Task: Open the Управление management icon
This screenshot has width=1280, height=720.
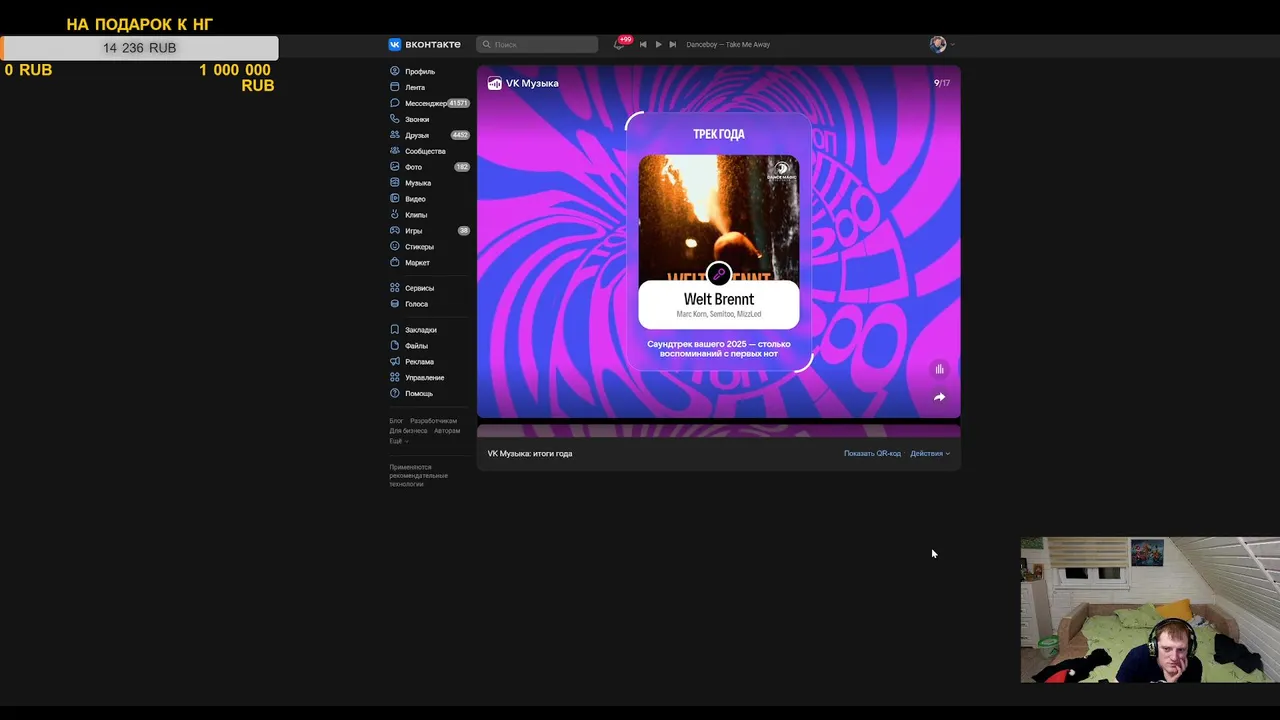Action: (x=395, y=378)
